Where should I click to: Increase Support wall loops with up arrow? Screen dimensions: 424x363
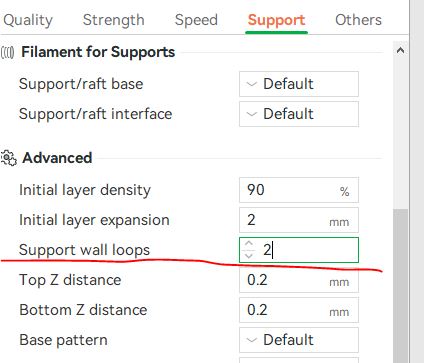point(249,244)
